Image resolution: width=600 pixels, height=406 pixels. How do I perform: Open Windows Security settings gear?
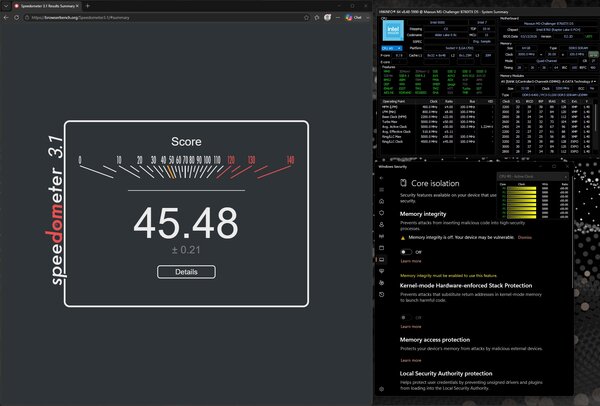(x=382, y=389)
